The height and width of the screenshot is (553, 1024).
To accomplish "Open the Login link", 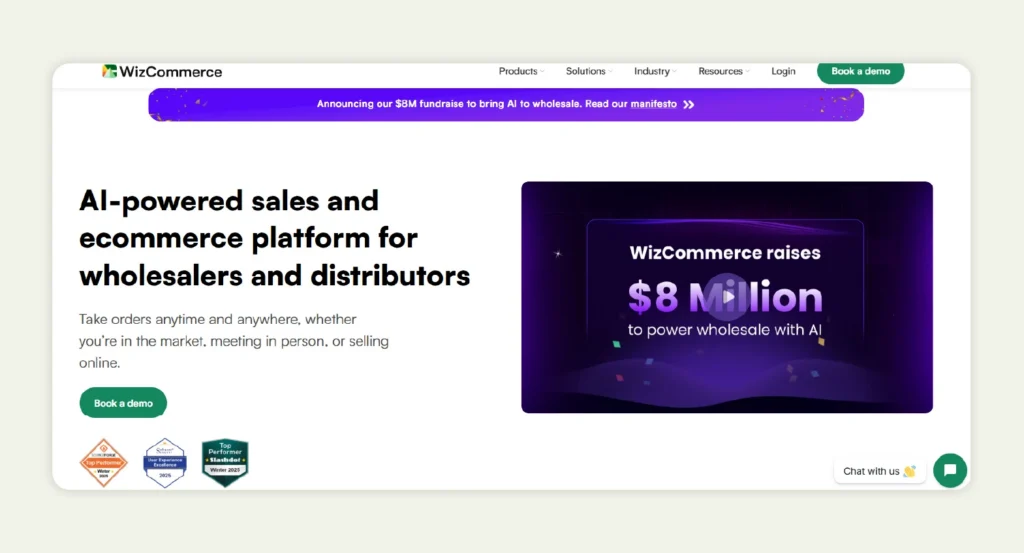I will 783,71.
